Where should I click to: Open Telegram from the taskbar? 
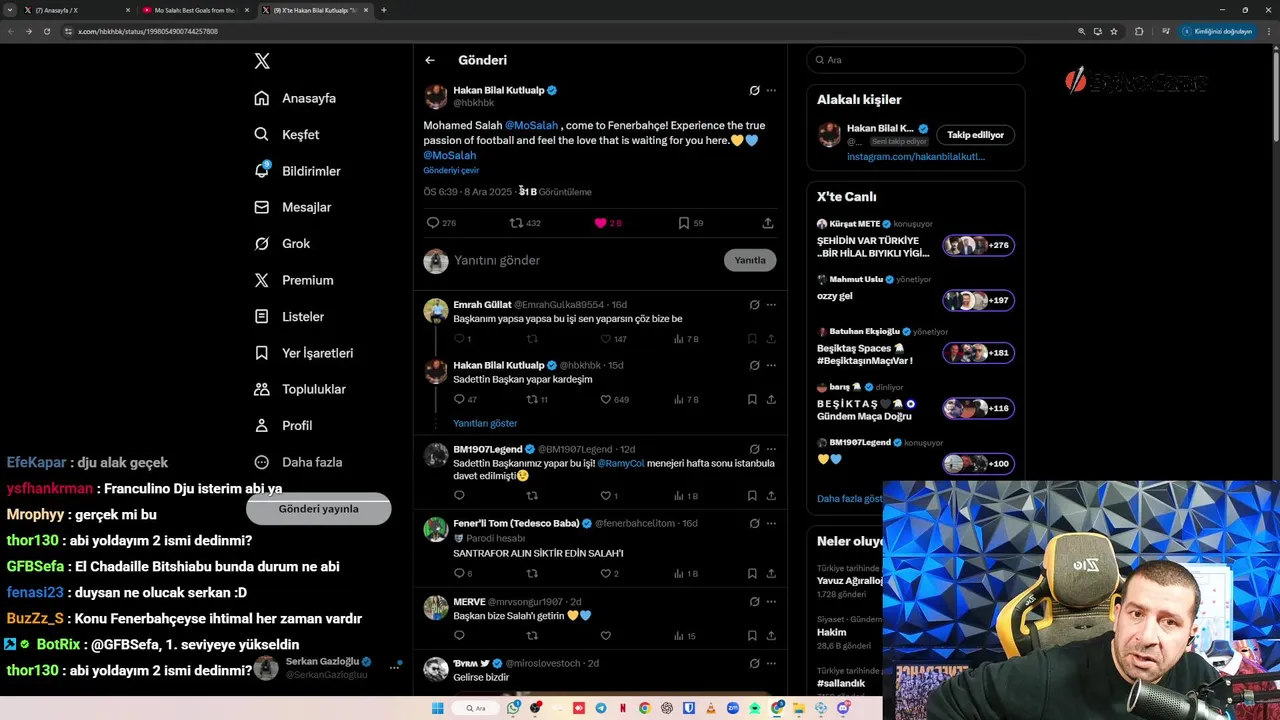tap(601, 708)
